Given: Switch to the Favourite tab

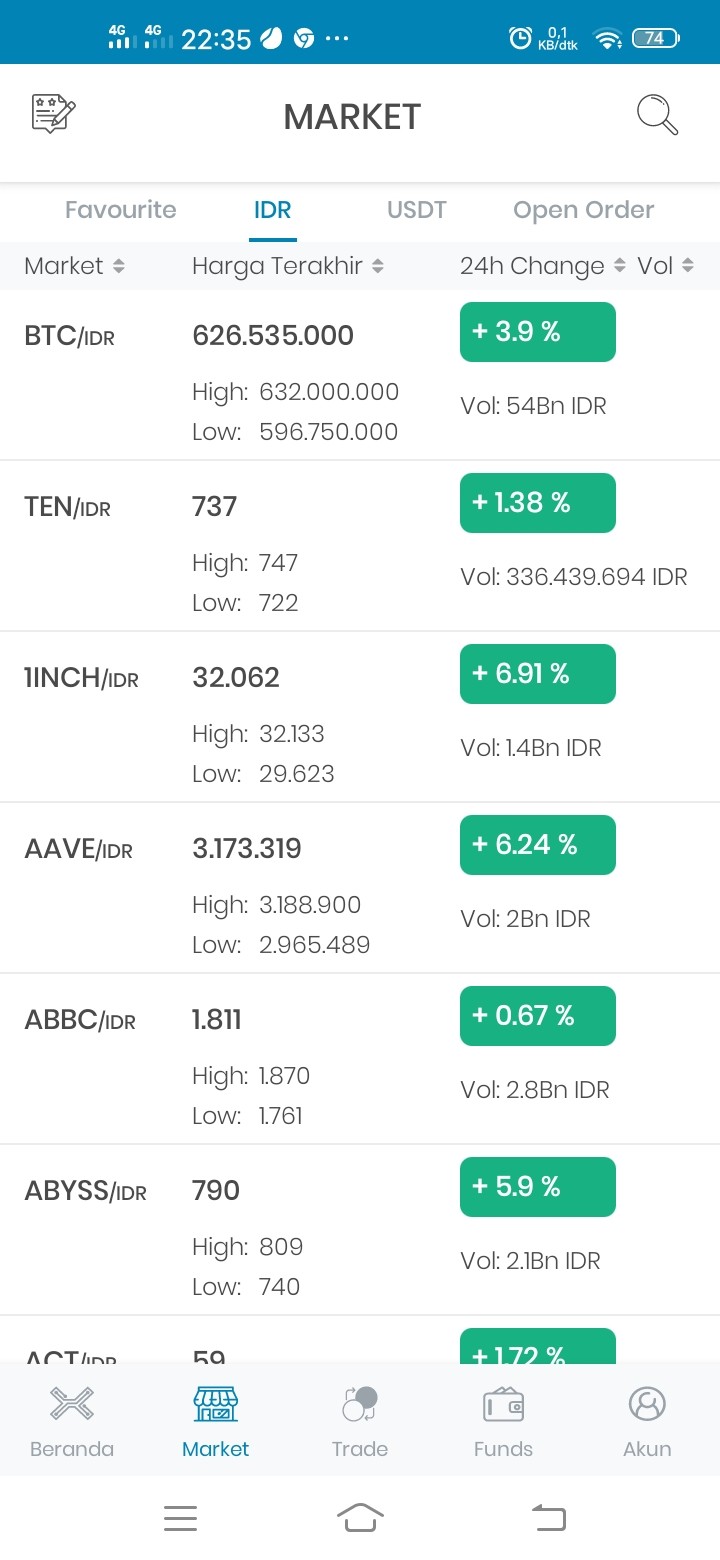Looking at the screenshot, I should tap(120, 210).
